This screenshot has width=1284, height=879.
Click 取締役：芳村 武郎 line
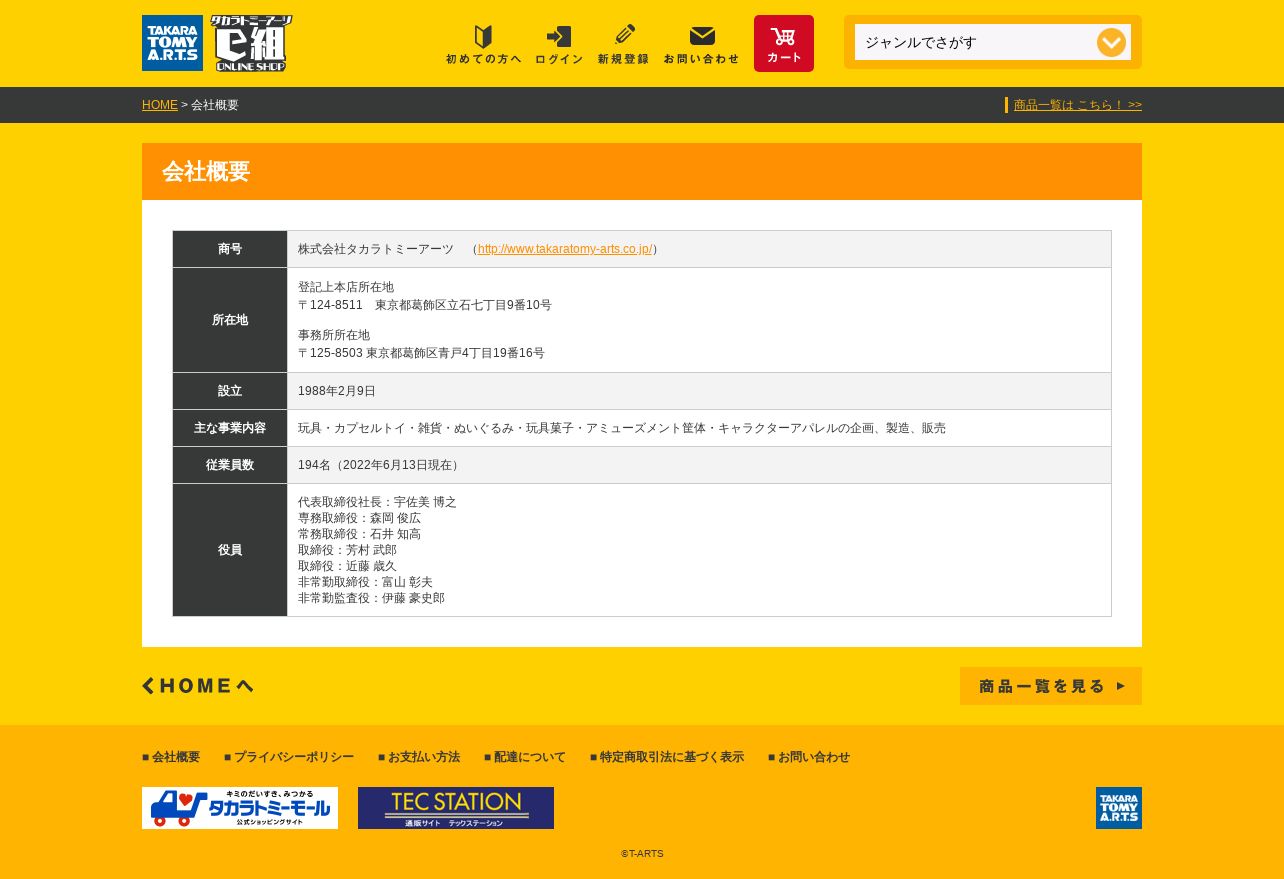click(347, 550)
